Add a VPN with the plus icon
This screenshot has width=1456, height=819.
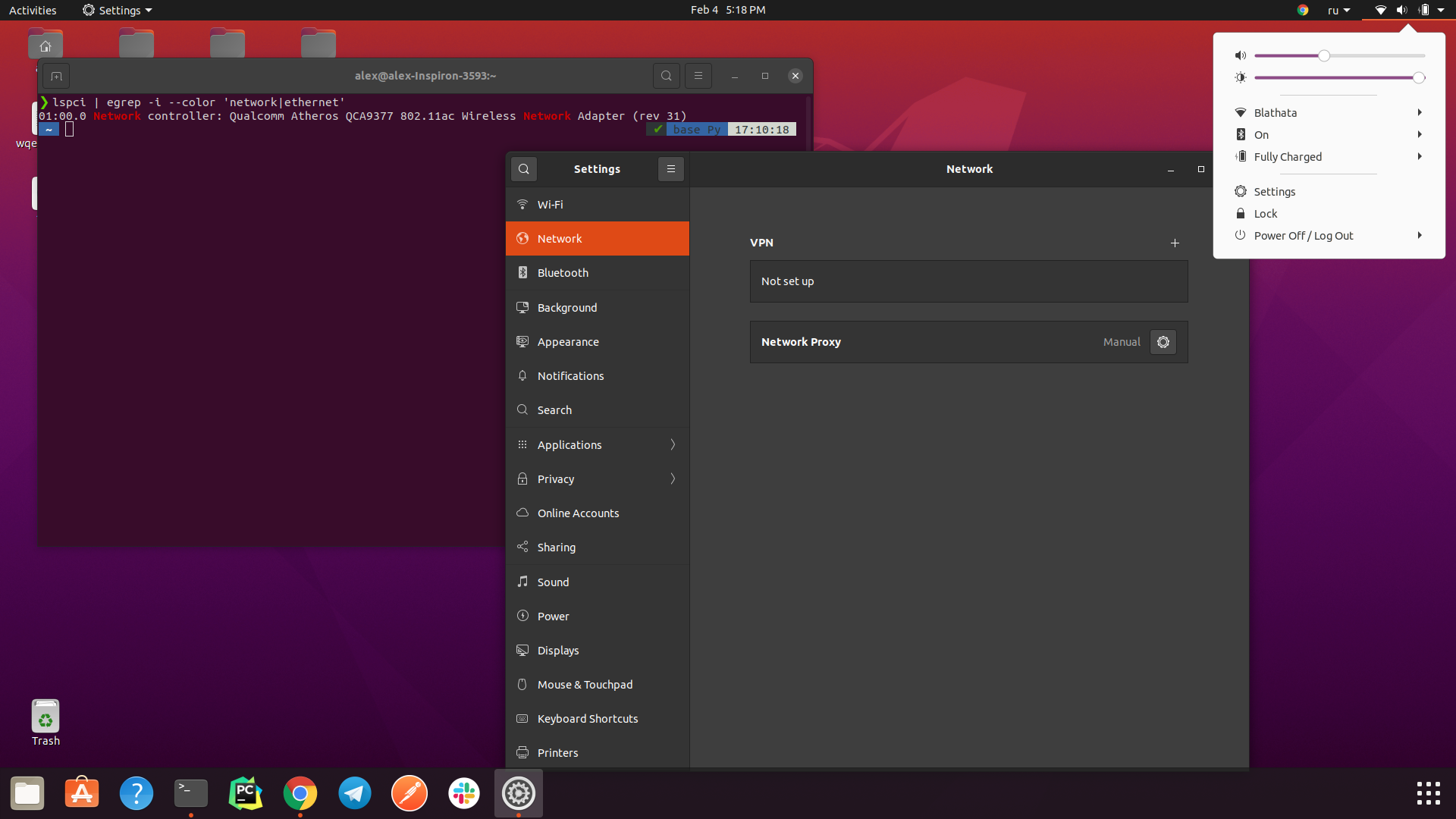(1175, 243)
